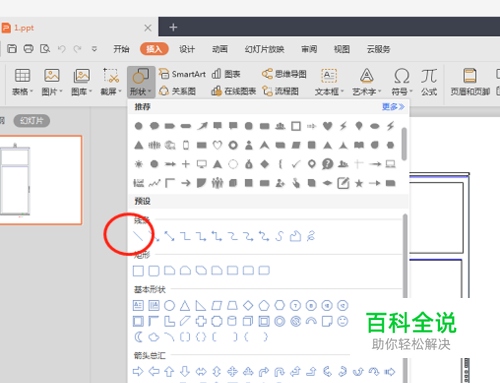Image resolution: width=500 pixels, height=383 pixels.
Task: Open the 云服务 tab
Action: coord(378,49)
